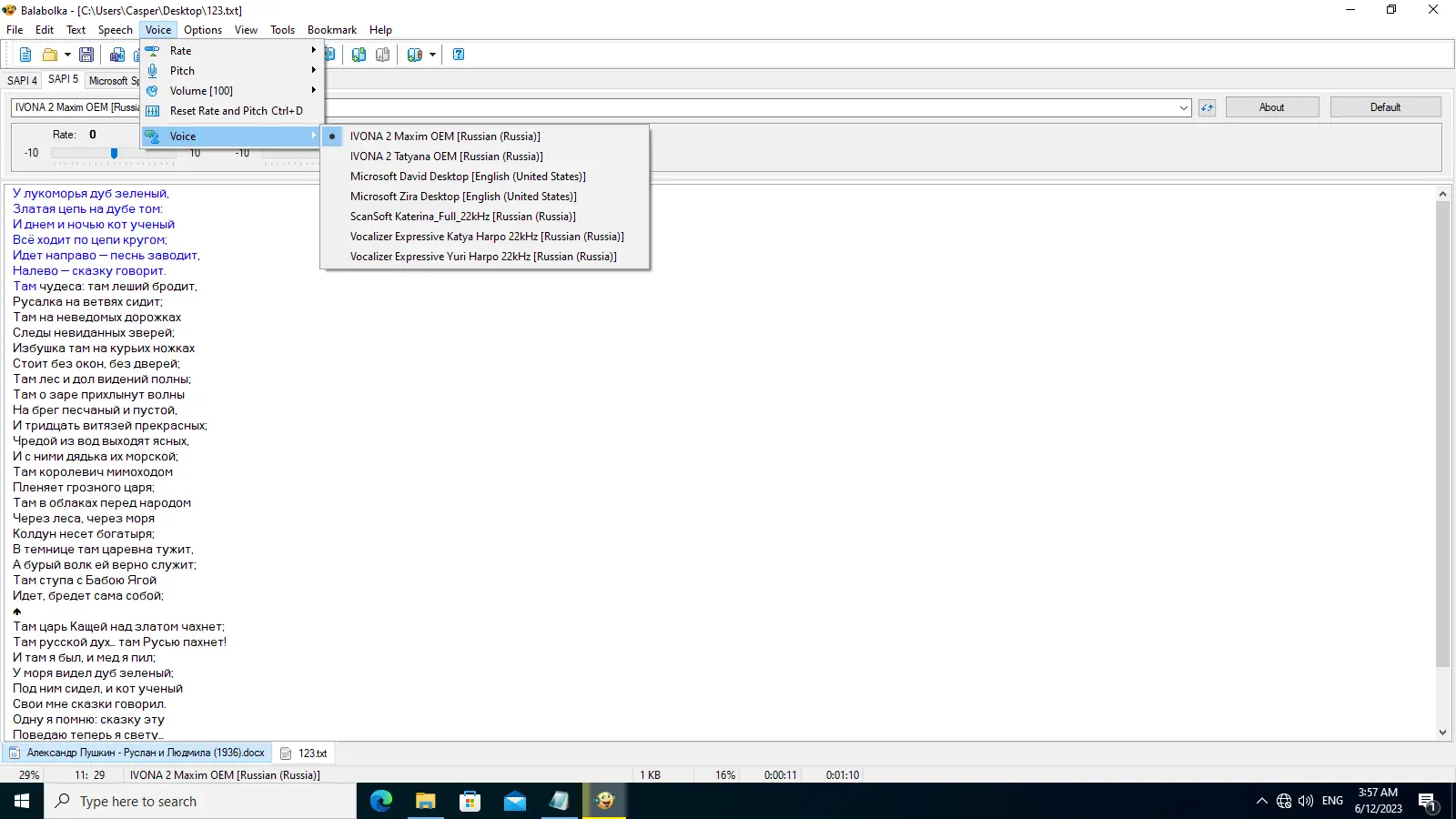Click the New document toolbar icon

[x=25, y=55]
